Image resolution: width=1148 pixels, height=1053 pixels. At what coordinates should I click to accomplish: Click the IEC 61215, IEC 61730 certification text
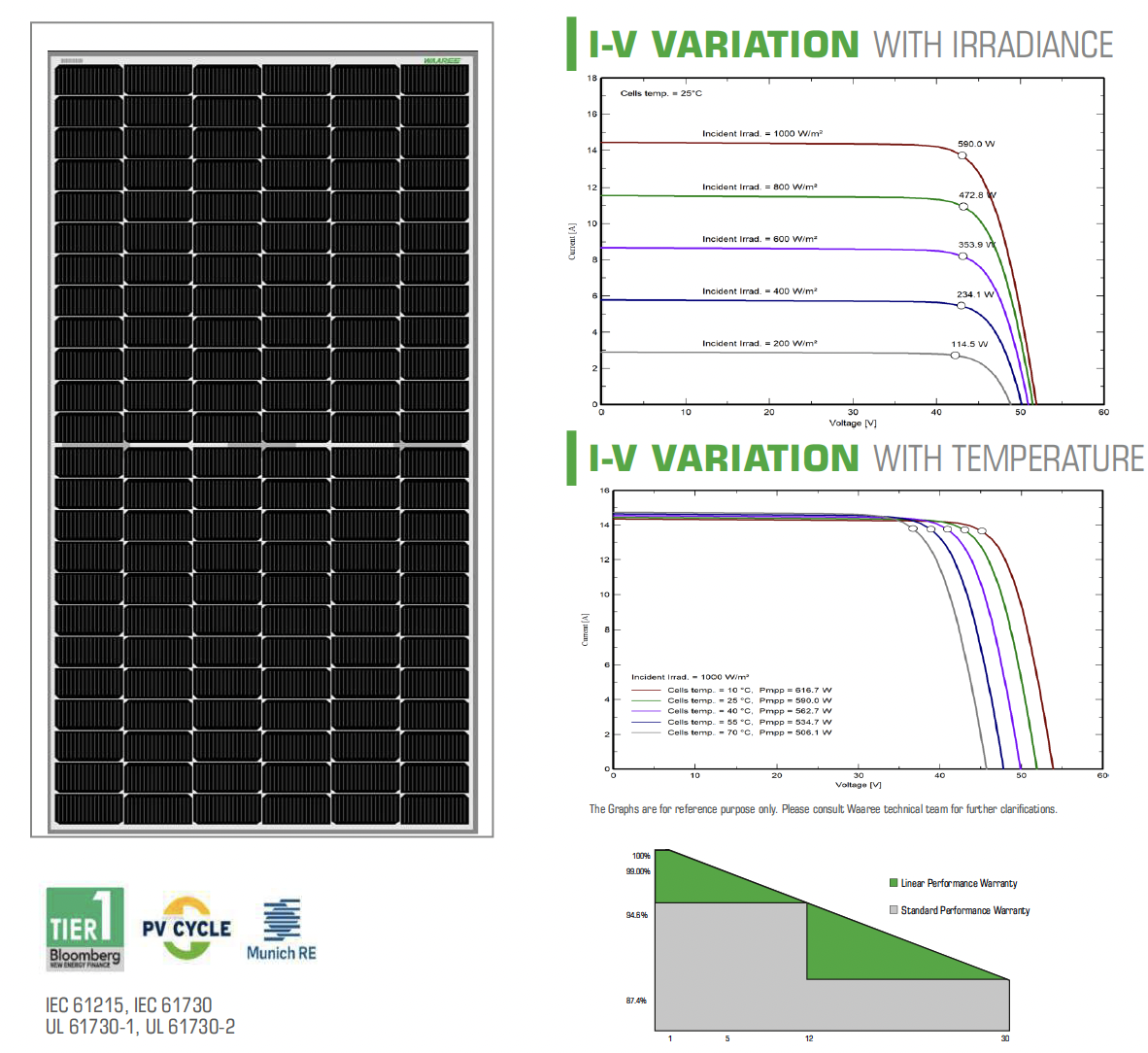click(128, 1005)
